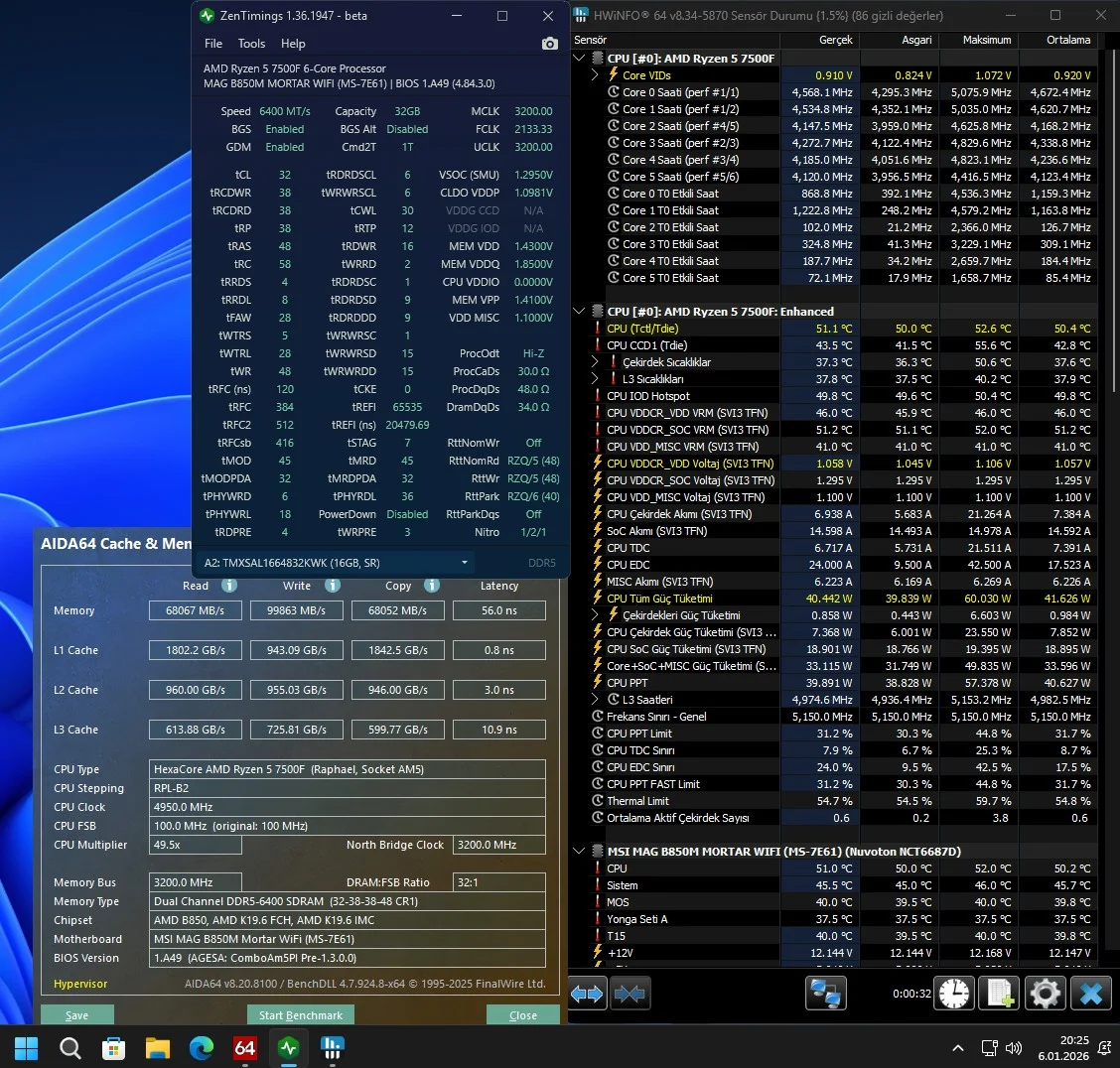Image resolution: width=1120 pixels, height=1068 pixels.
Task: Open AIDA64 from the taskbar
Action: pos(245,1048)
